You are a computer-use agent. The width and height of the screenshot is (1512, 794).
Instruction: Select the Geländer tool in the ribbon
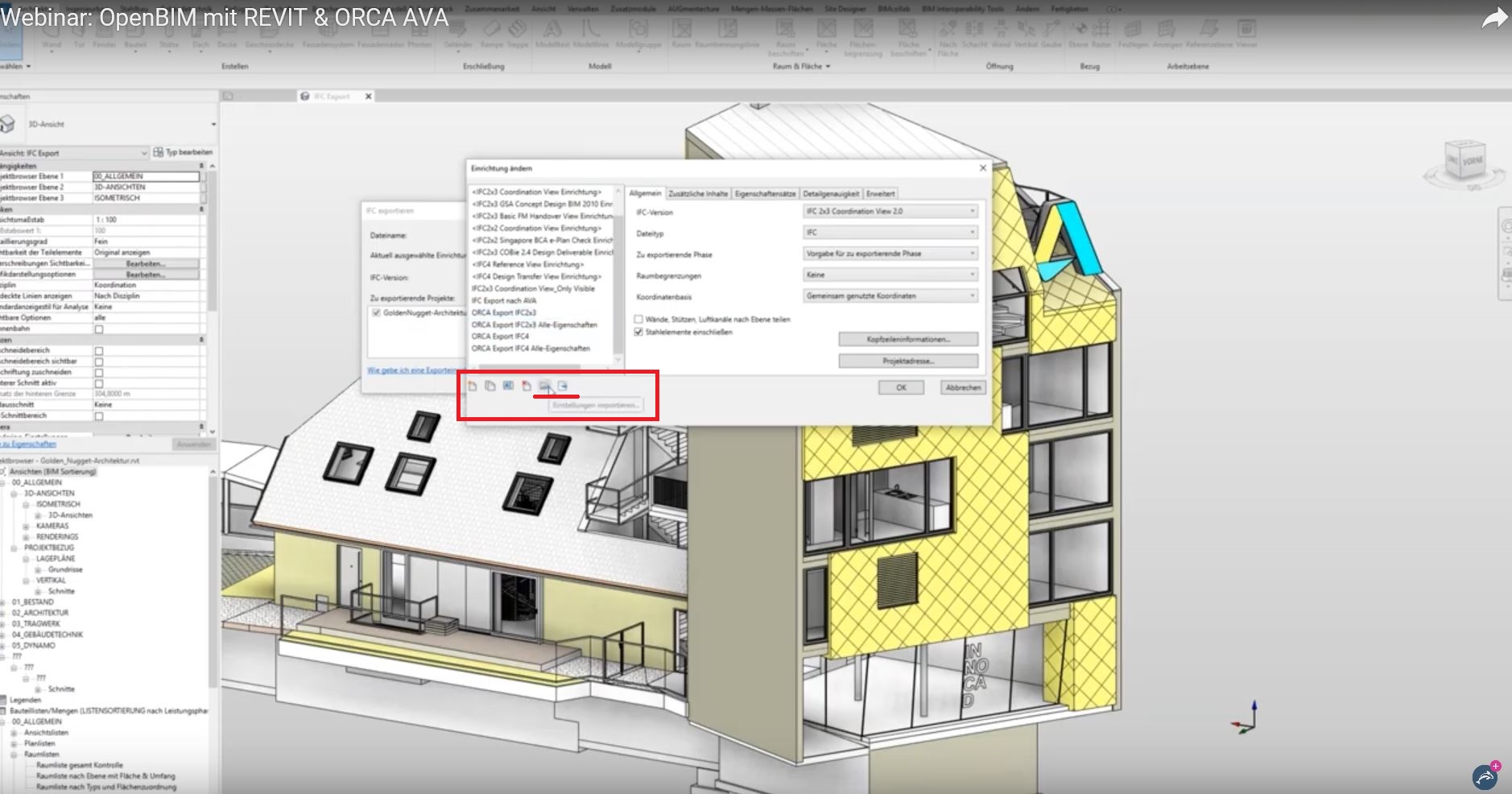[x=457, y=35]
